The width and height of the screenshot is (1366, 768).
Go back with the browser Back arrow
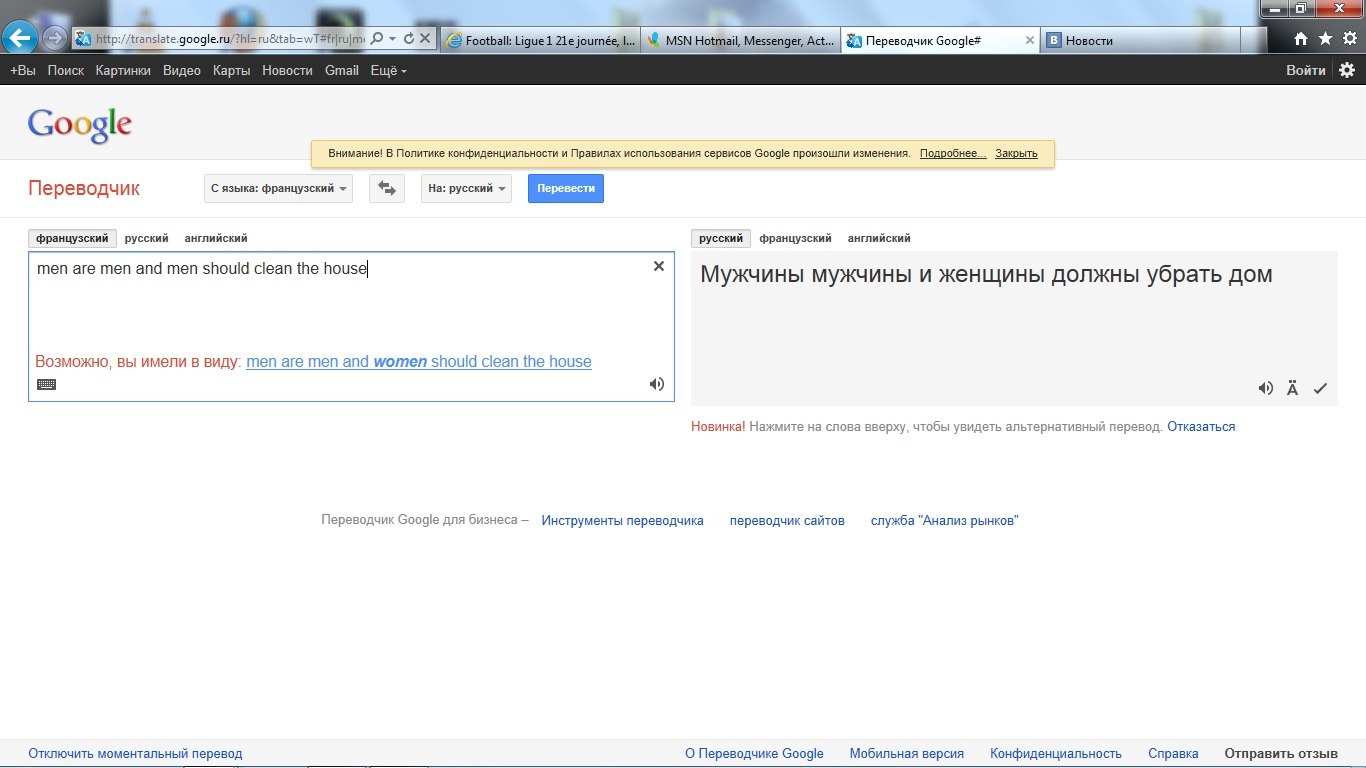20,39
